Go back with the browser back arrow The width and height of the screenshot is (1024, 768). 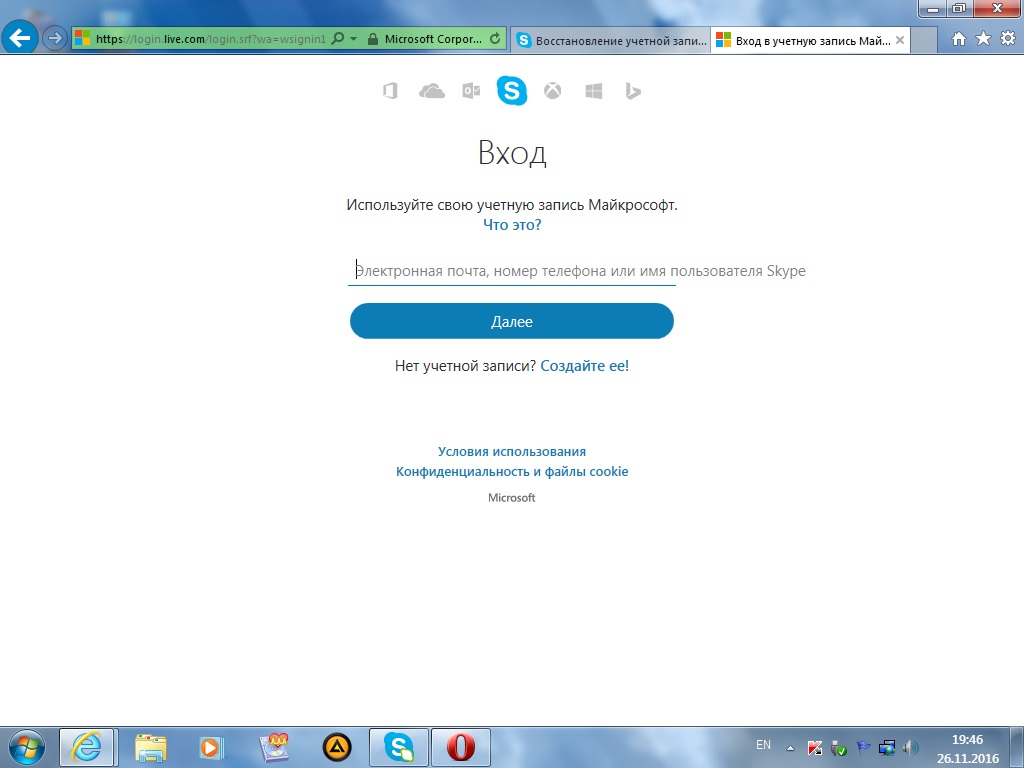point(21,39)
